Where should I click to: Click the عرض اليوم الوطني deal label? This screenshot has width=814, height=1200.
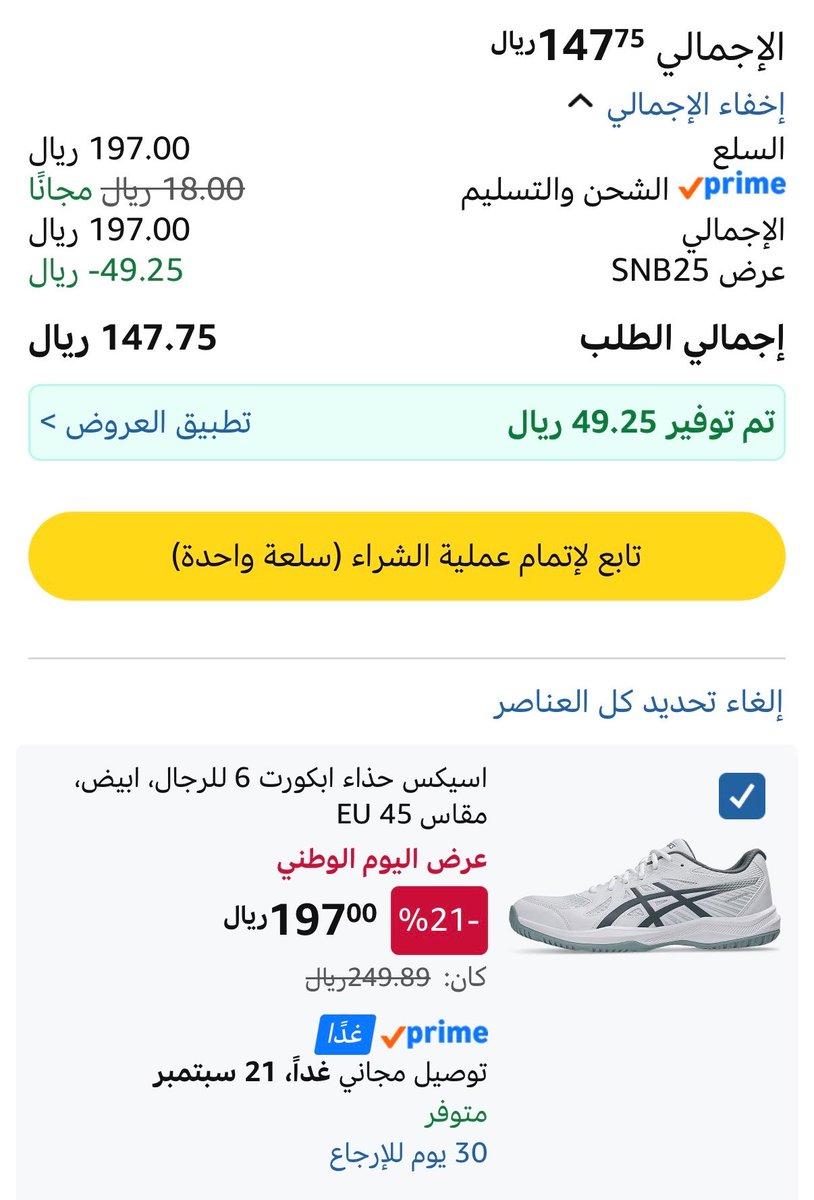click(382, 860)
